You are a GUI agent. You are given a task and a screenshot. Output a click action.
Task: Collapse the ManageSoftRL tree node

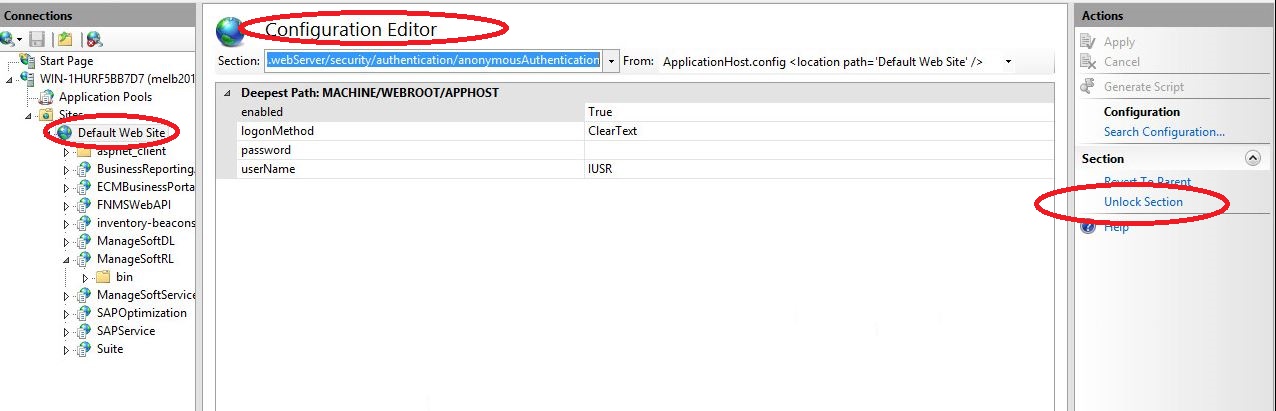[x=67, y=259]
